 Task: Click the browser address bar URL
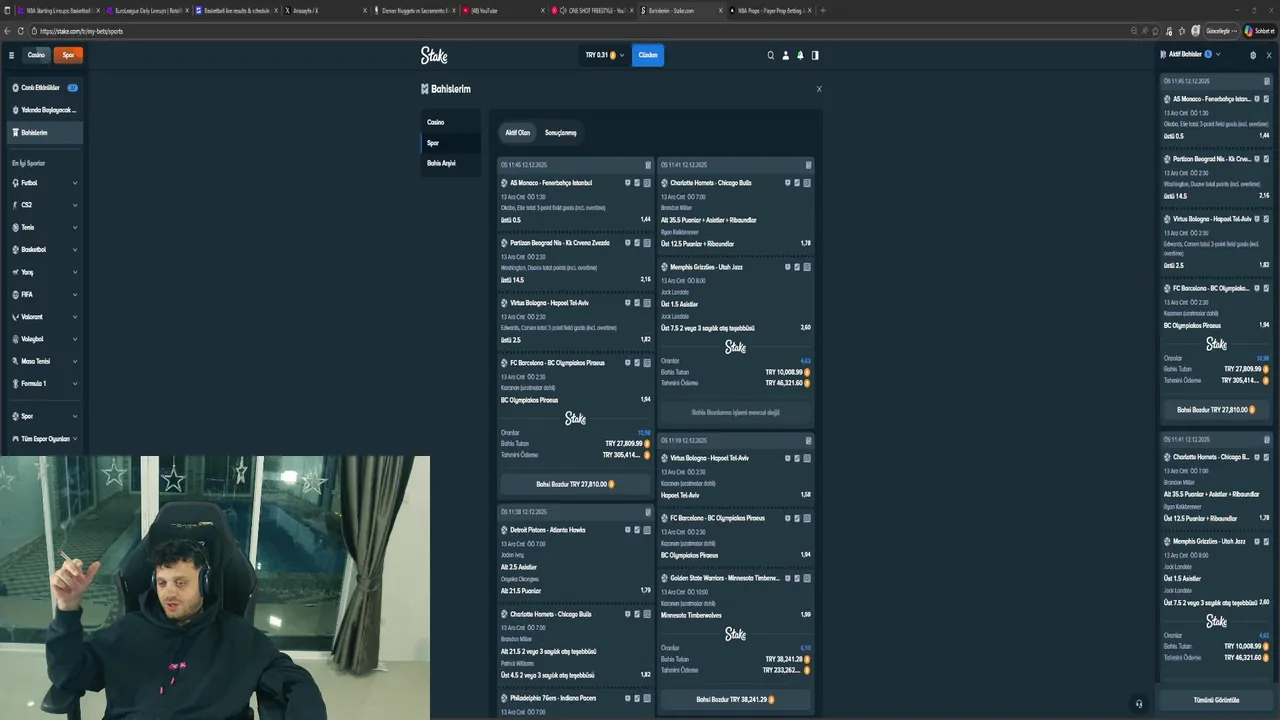82,31
